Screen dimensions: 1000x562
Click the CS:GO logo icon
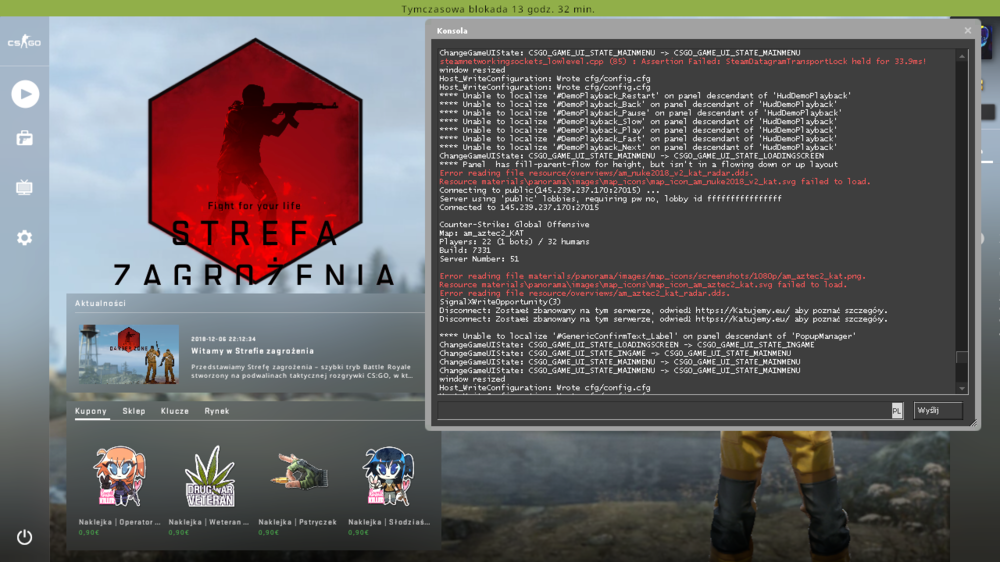pyautogui.click(x=24, y=42)
